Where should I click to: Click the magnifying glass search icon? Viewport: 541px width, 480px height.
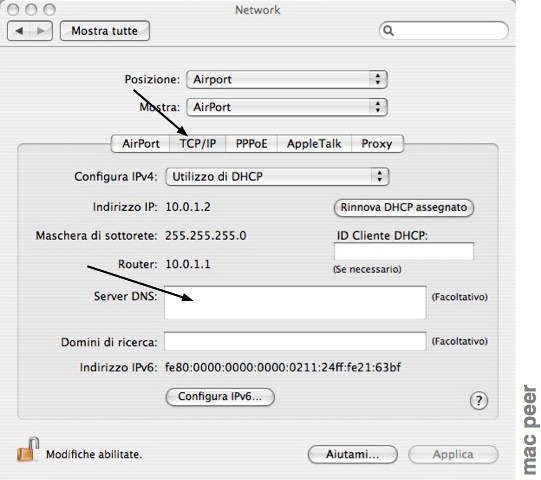click(388, 31)
